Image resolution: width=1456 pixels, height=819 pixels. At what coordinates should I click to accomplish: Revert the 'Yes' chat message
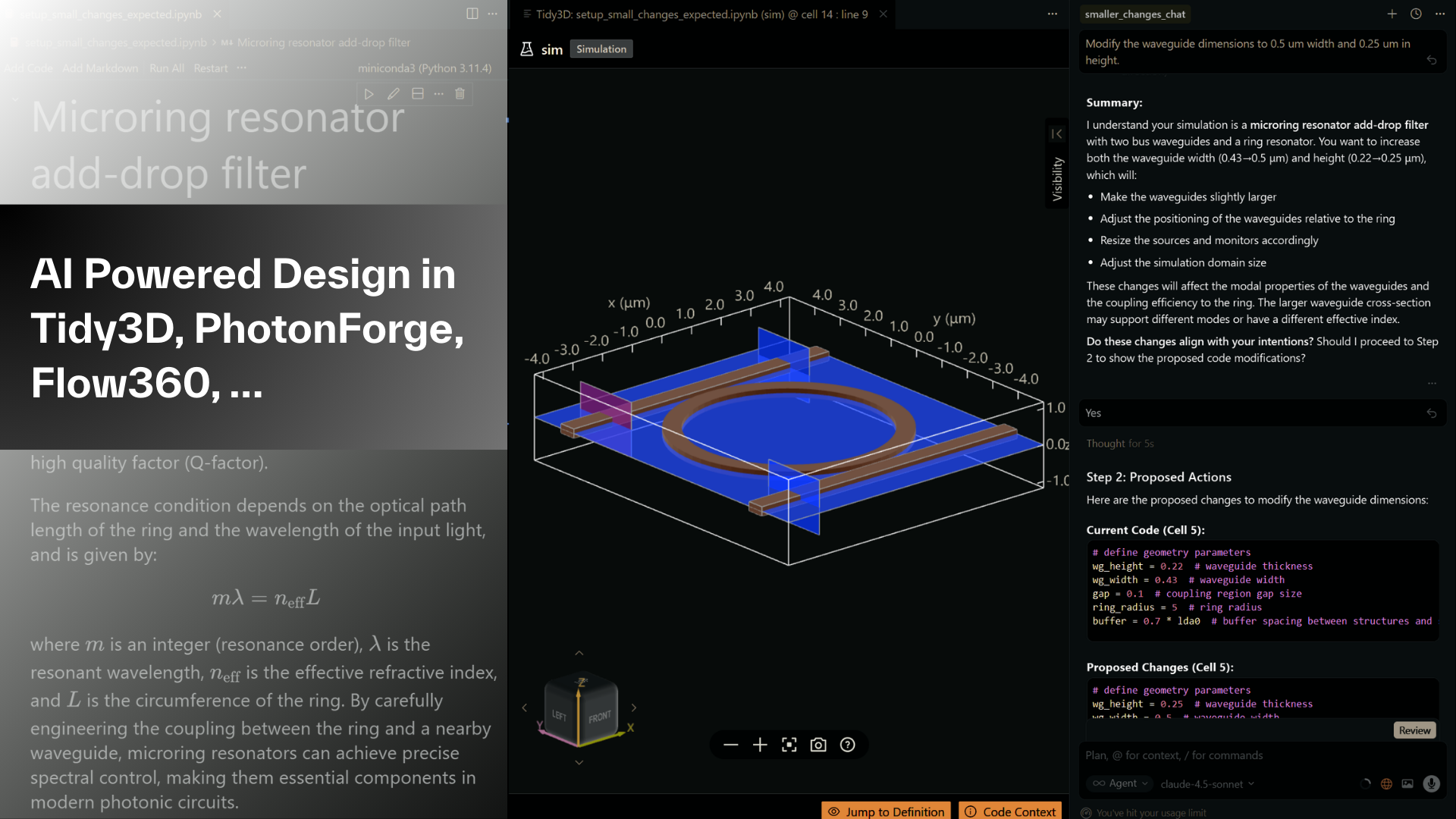click(1432, 413)
